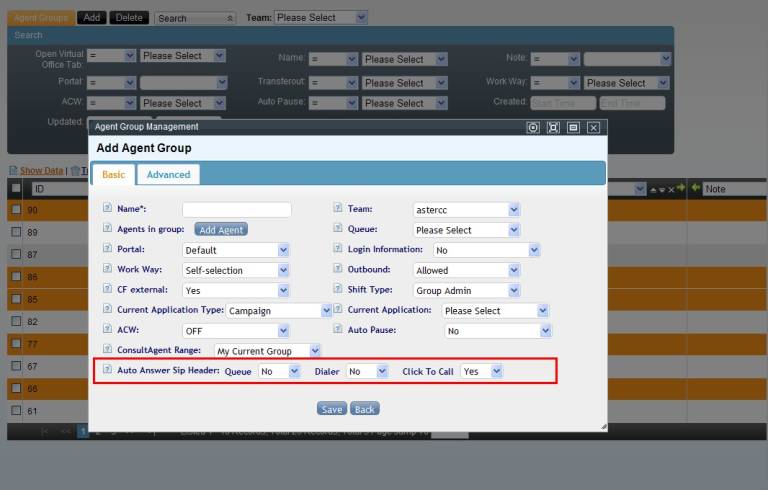Close the Agent Group Management dialog
Screen dimensions: 768x490
[593, 128]
